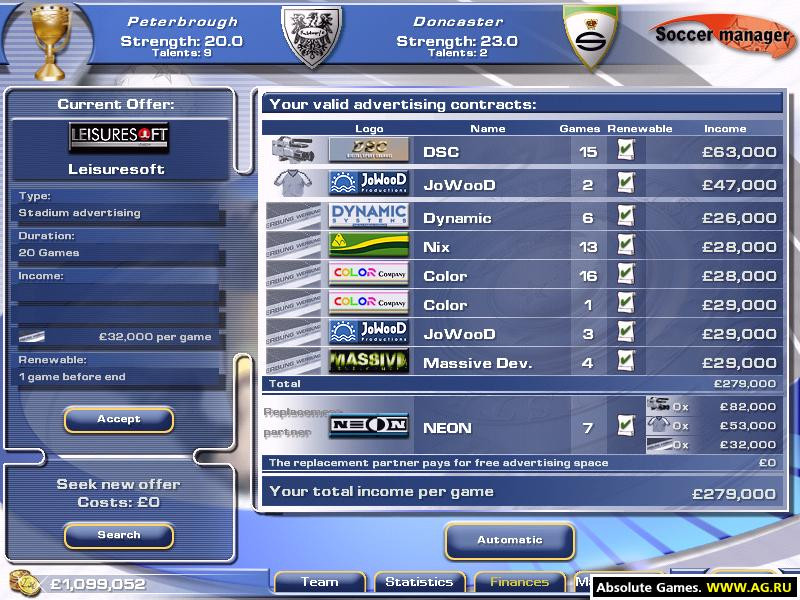Viewport: 800px width, 600px height.
Task: Select the Massive logo
Action: pos(368,361)
